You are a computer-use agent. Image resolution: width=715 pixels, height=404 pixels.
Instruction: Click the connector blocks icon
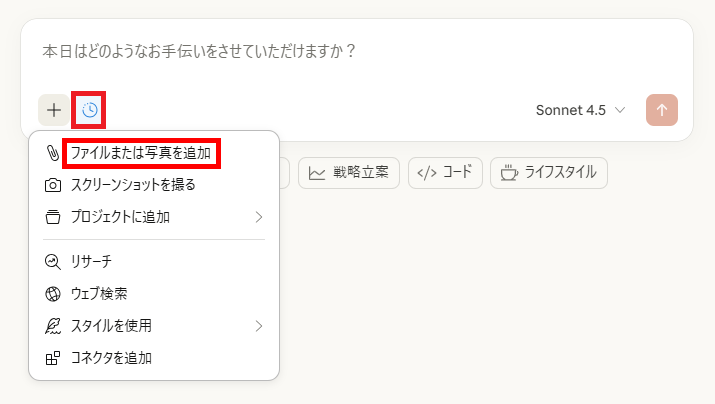point(53,358)
